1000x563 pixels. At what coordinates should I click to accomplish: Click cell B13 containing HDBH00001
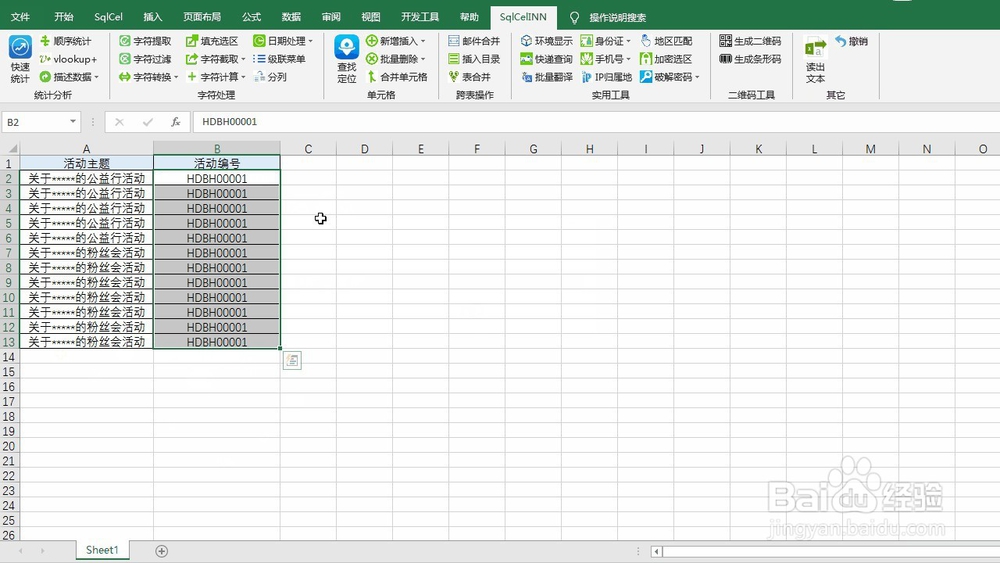(217, 342)
